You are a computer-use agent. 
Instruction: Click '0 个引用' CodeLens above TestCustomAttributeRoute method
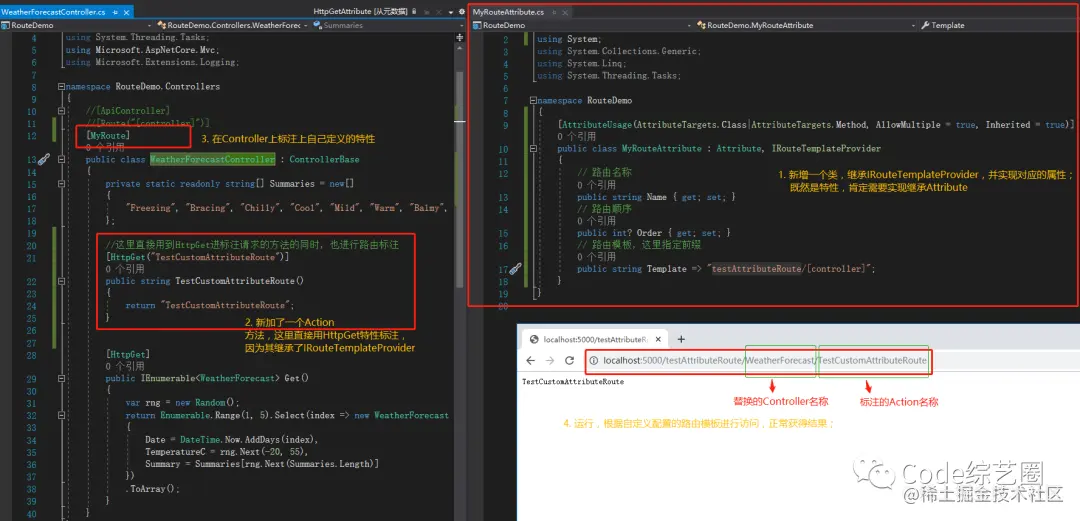[x=125, y=269]
